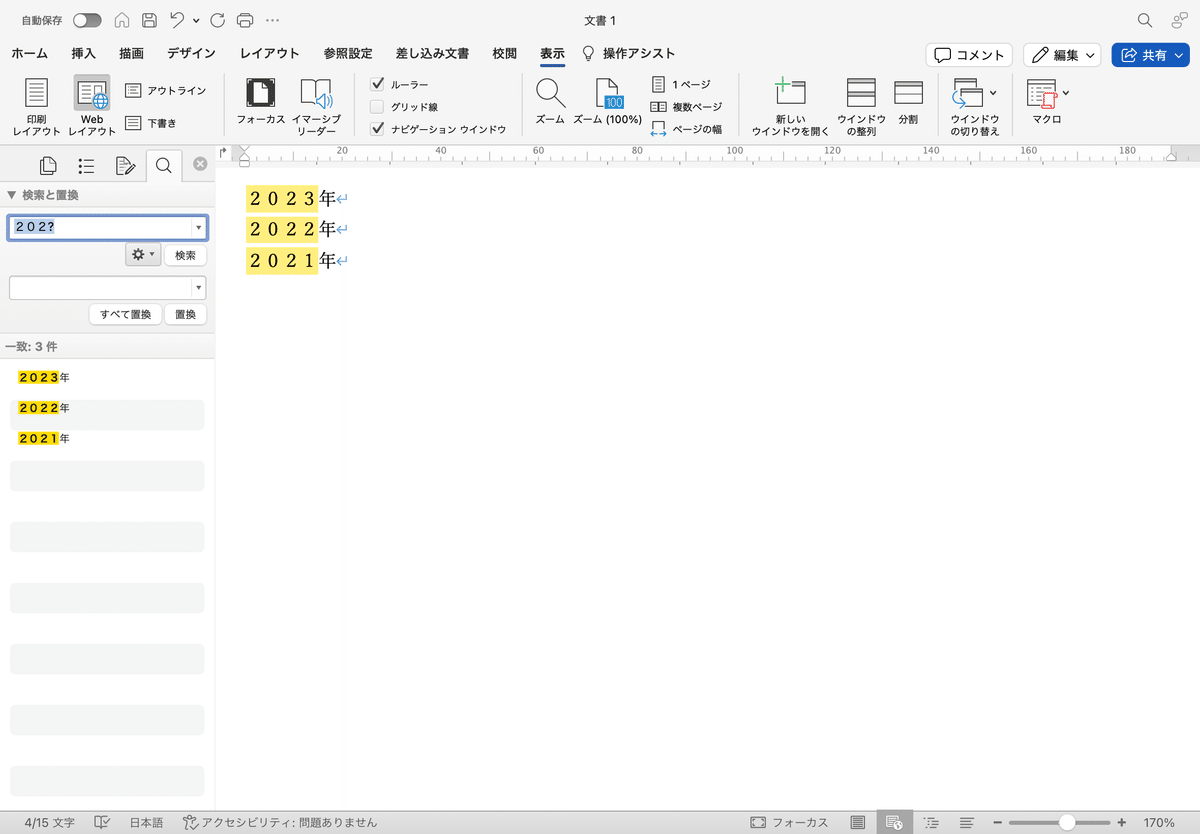Switch to the 校閲 tab
Viewport: 1200px width, 834px height.
coord(505,54)
